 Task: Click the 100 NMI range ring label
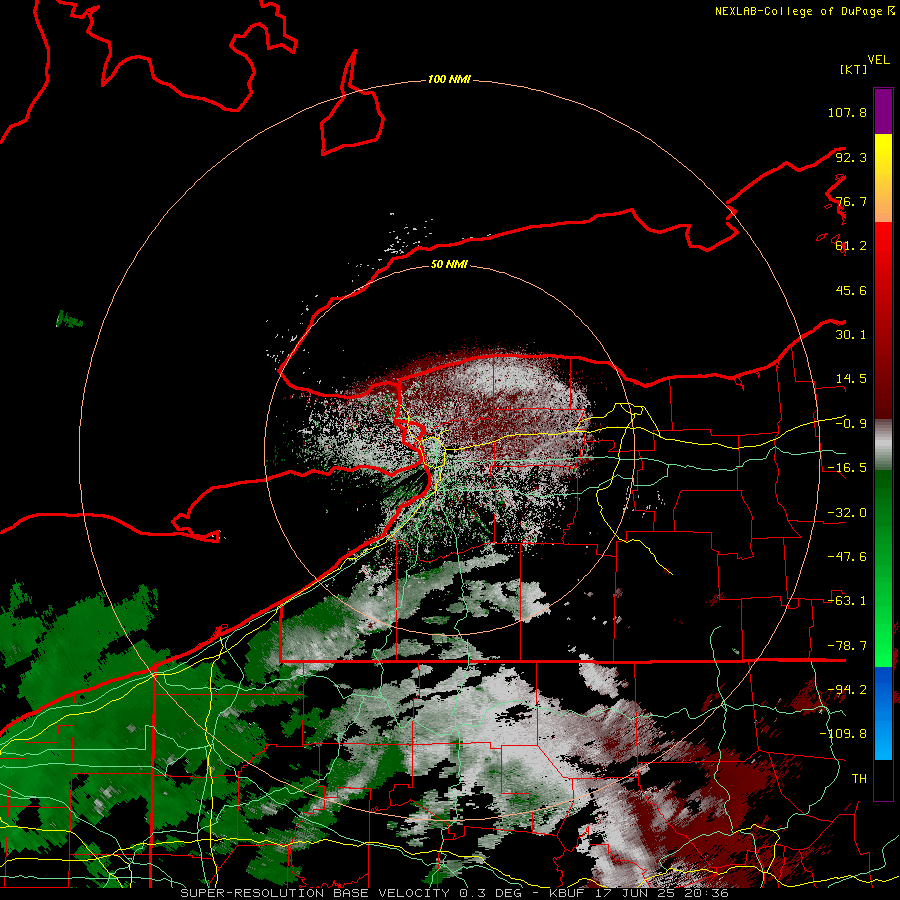tap(449, 79)
